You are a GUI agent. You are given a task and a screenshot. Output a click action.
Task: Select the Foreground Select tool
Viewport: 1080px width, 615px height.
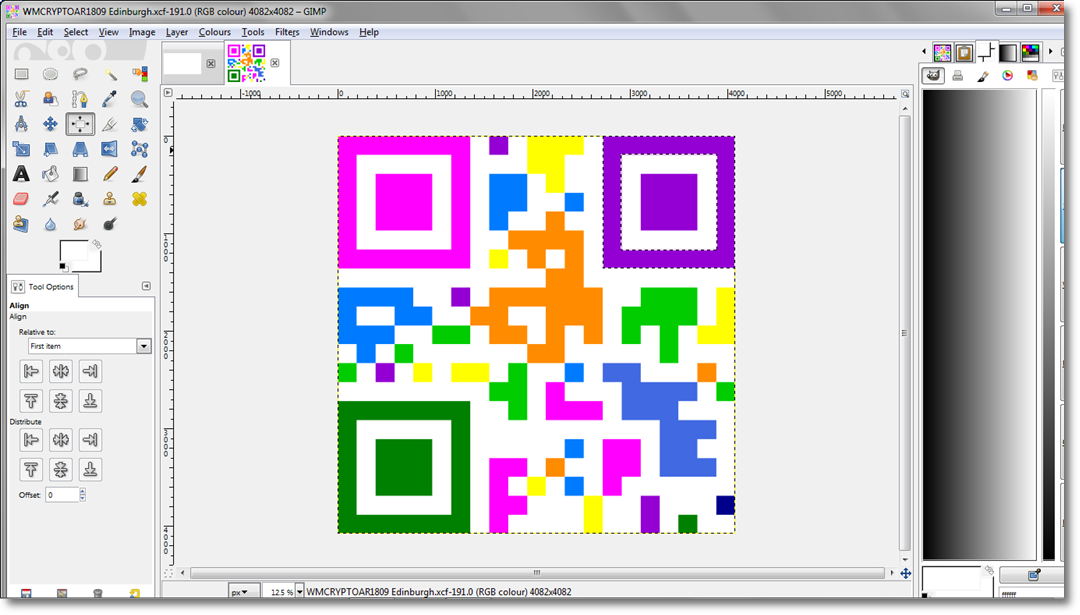click(50, 99)
